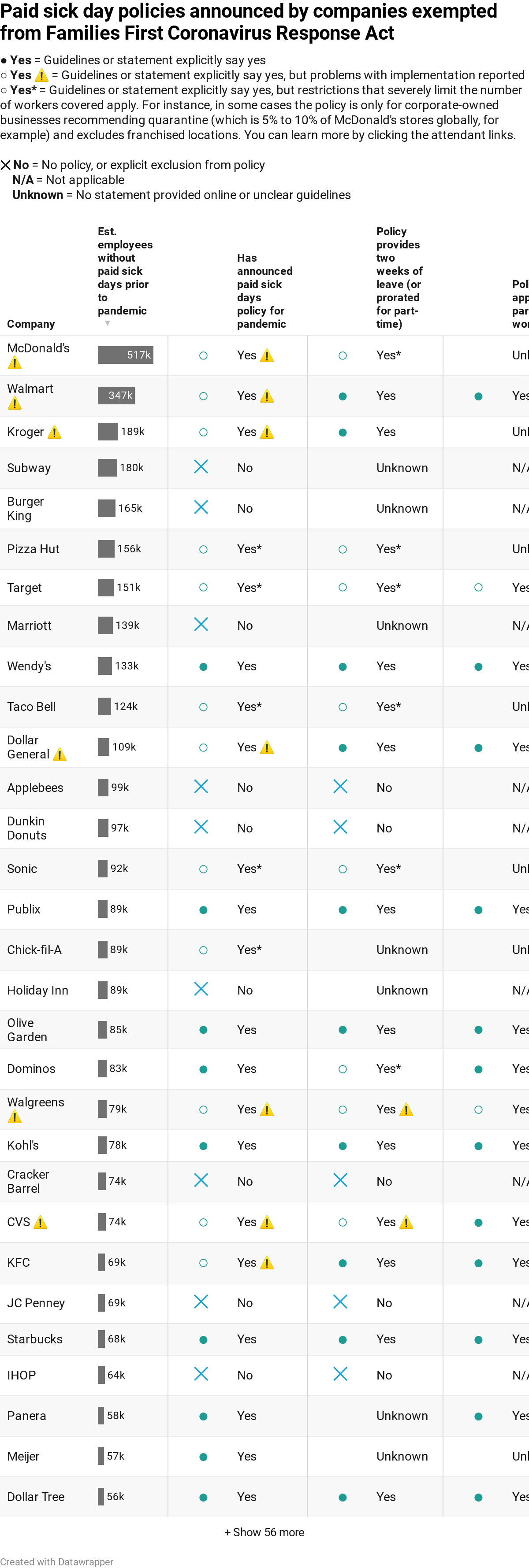This screenshot has width=529, height=1568.
Task: Open the Created with Datawrapper link
Action: [x=57, y=1562]
